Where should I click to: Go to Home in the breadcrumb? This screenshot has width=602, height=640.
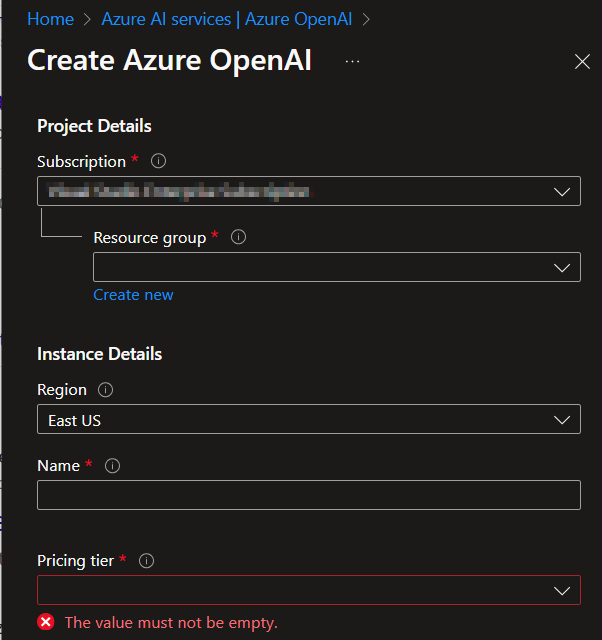tap(50, 19)
